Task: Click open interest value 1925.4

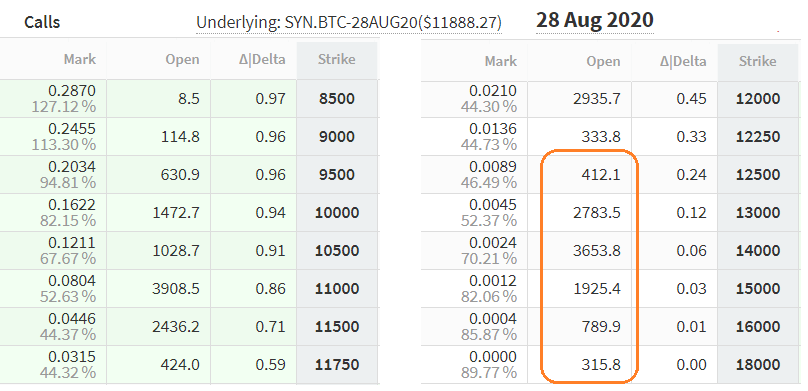Action: point(597,288)
